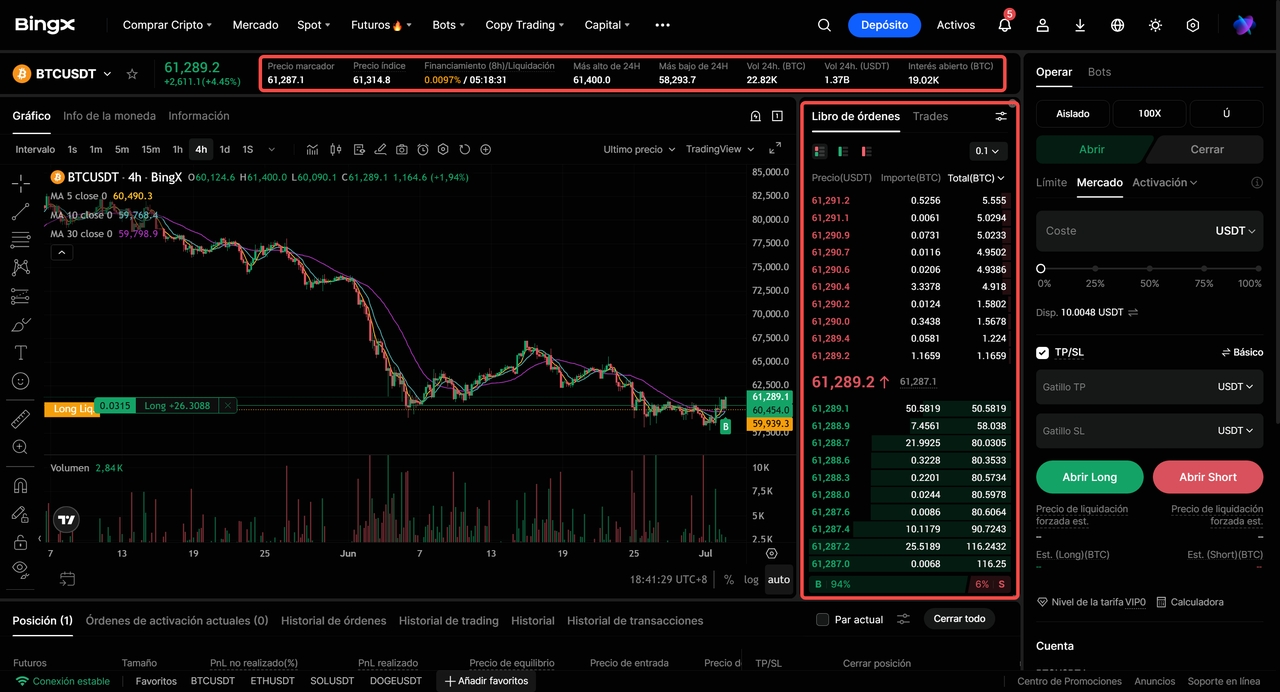The height and width of the screenshot is (692, 1280).
Task: Expand the chart to fullscreen
Action: coord(775,149)
